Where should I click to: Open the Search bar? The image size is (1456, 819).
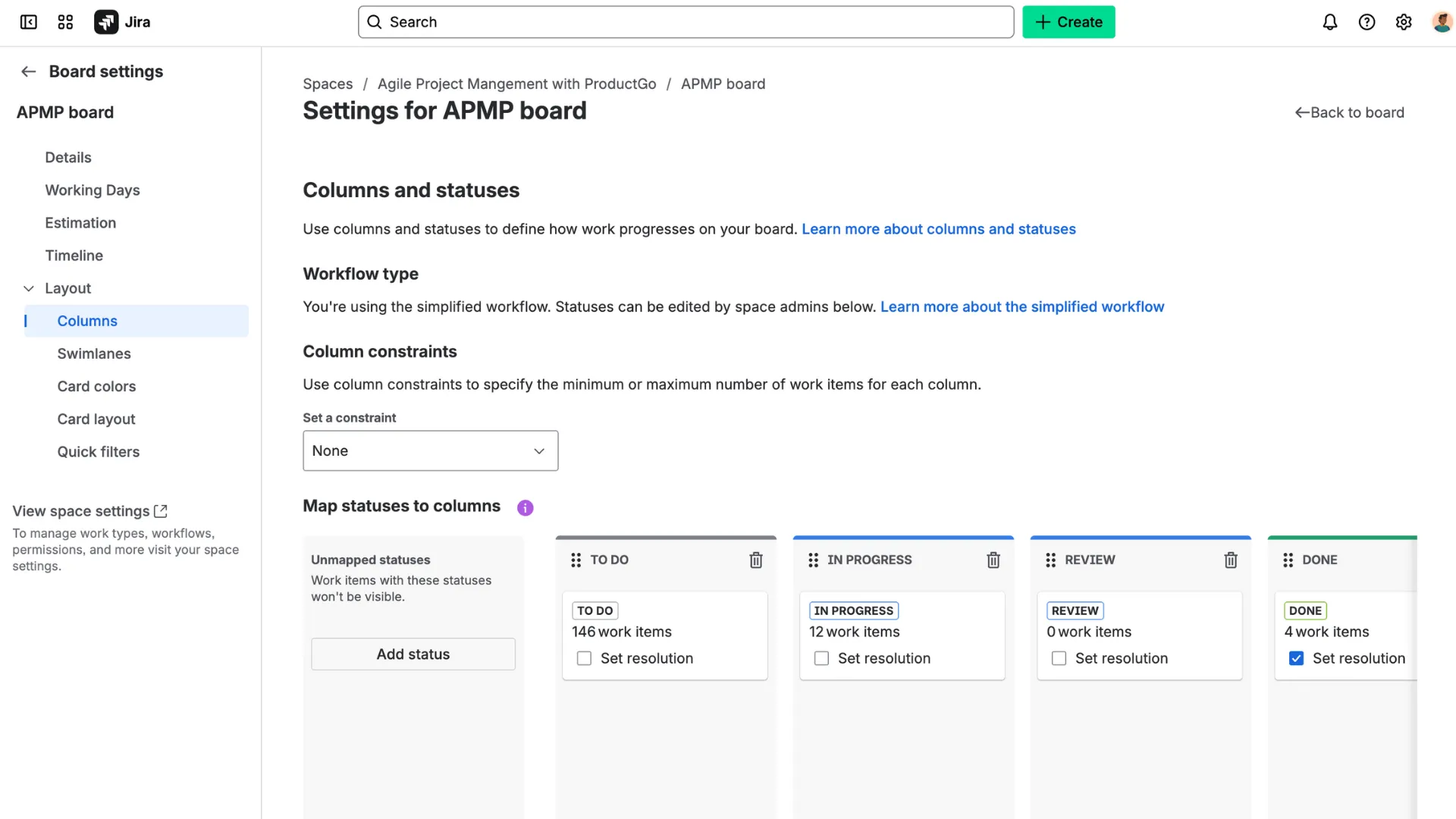point(682,22)
